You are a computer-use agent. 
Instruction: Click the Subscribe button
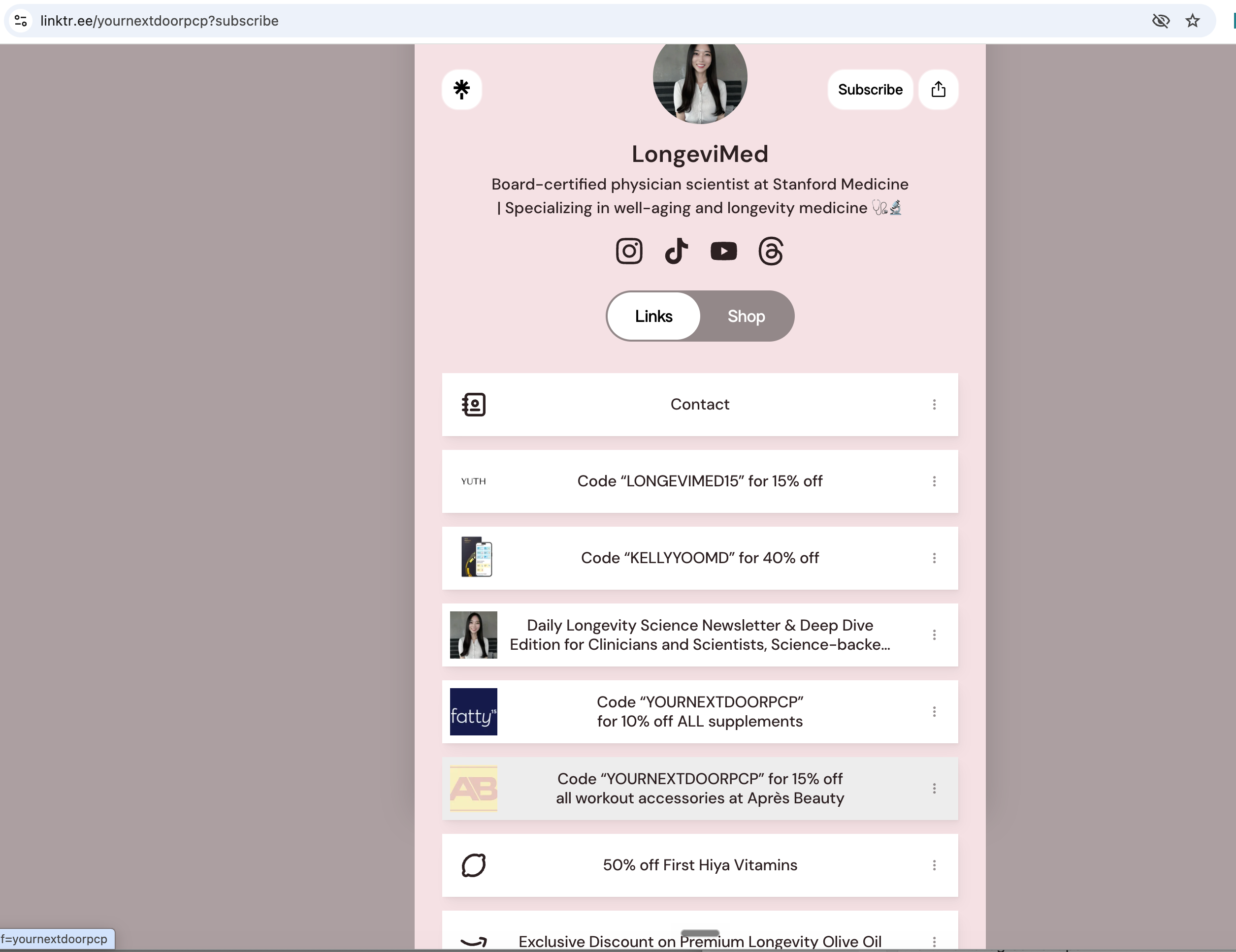870,90
